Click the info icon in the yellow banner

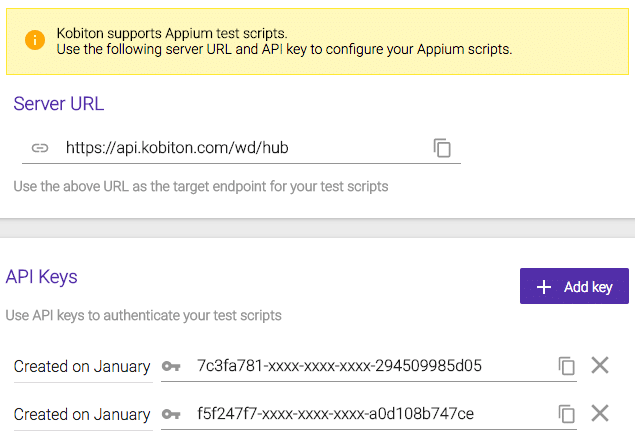35,40
